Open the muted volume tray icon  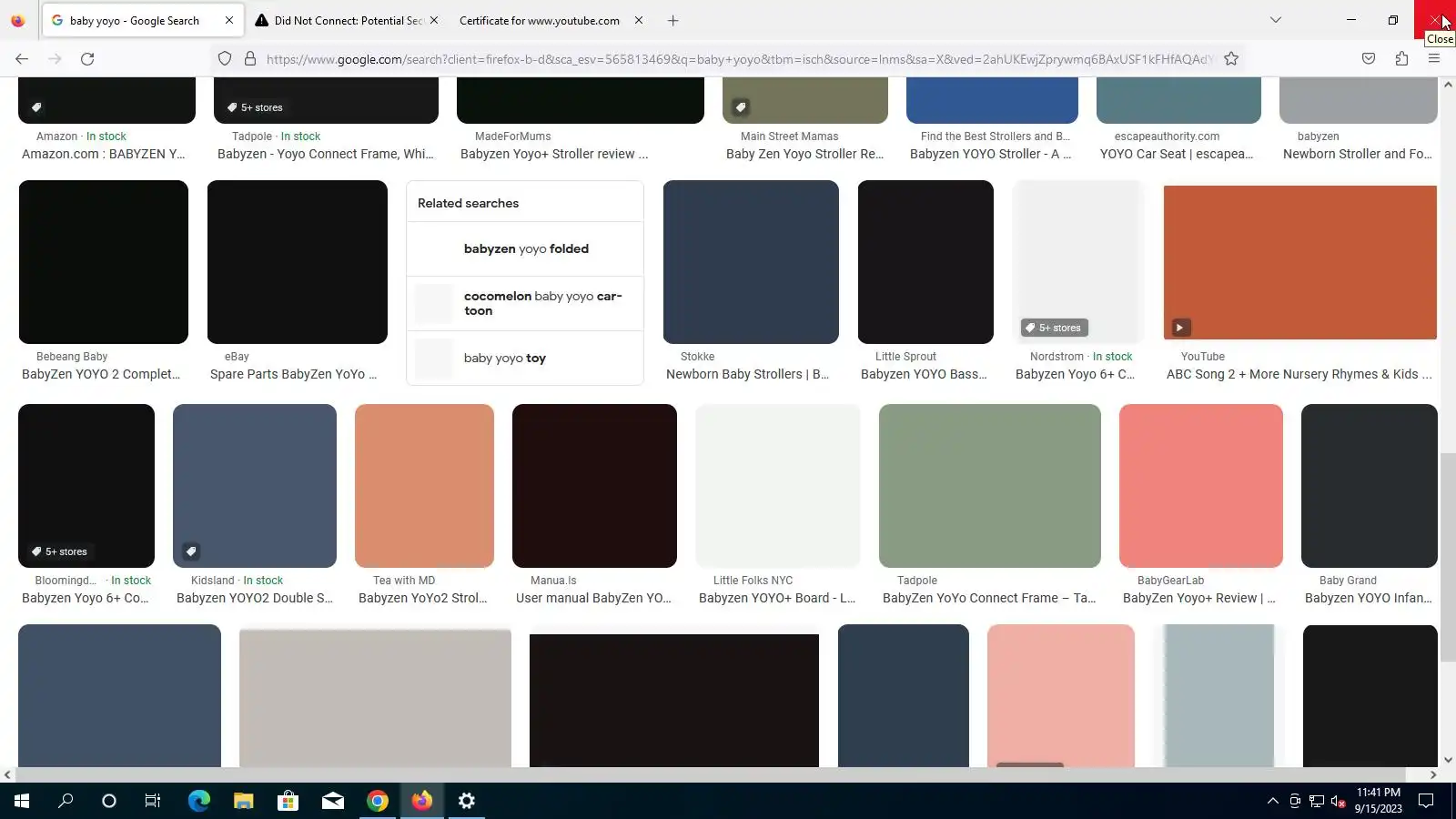click(x=1338, y=801)
